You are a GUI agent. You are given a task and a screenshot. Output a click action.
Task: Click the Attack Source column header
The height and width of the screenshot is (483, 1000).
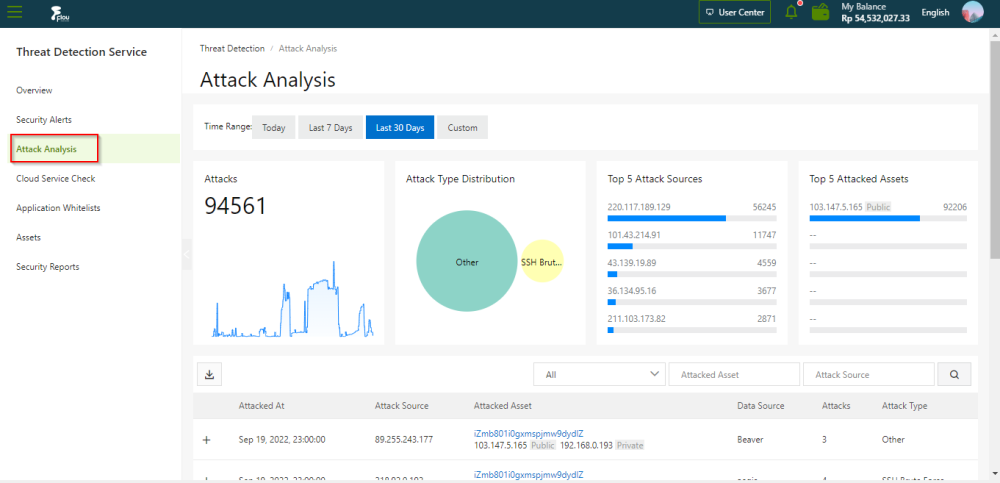click(x=402, y=406)
